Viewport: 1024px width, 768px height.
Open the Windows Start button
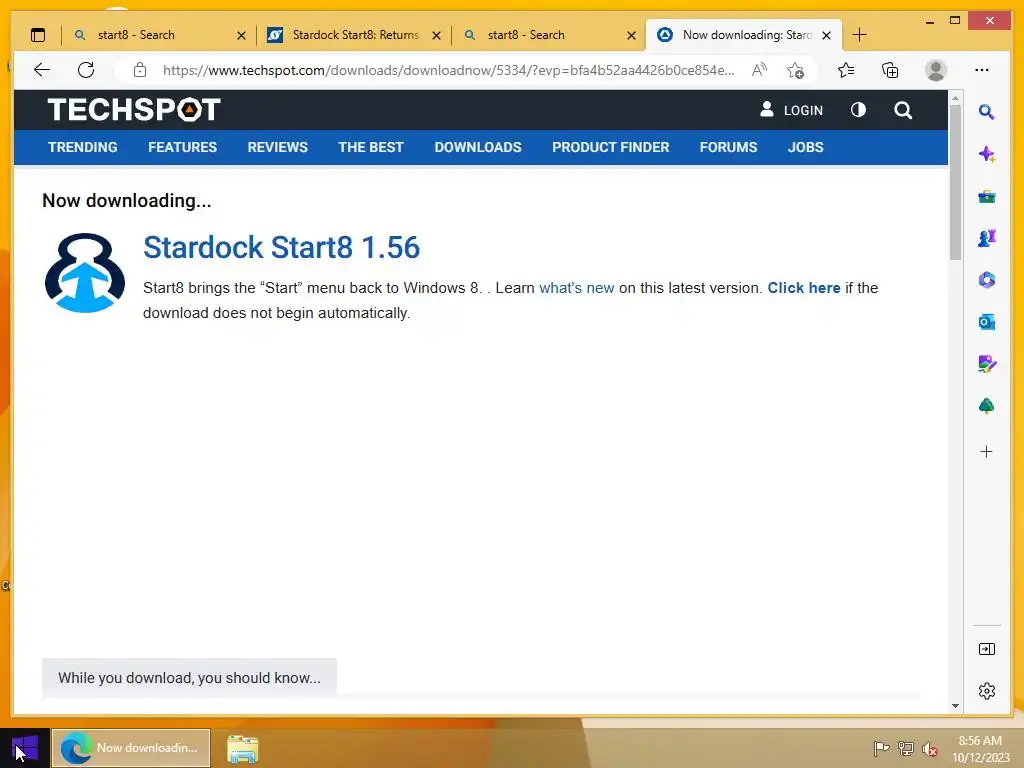(x=25, y=748)
